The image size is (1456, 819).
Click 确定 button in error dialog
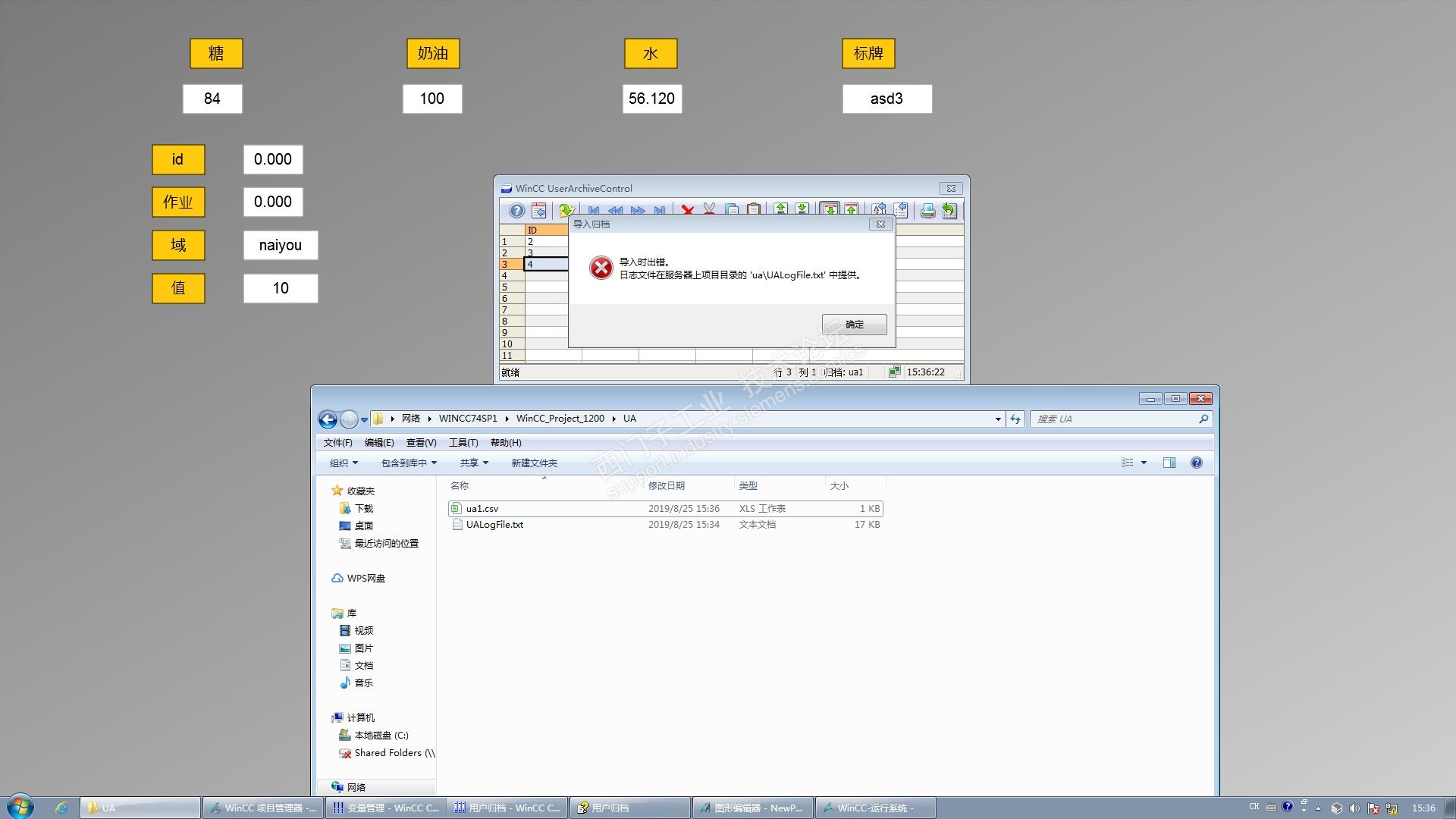pyautogui.click(x=854, y=325)
